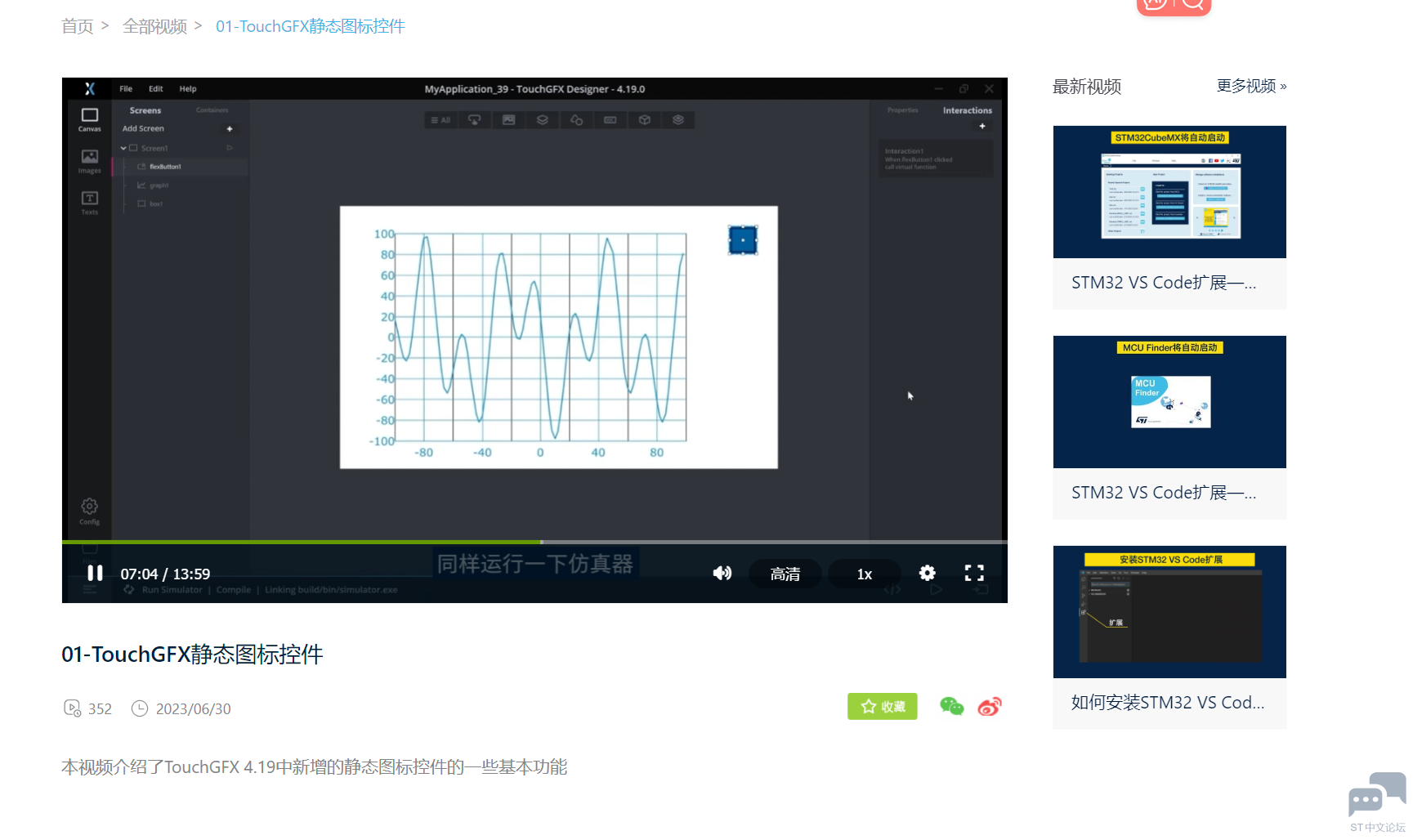The height and width of the screenshot is (840, 1413).
Task: Click the plus icon beside Add Screen
Action: [230, 129]
